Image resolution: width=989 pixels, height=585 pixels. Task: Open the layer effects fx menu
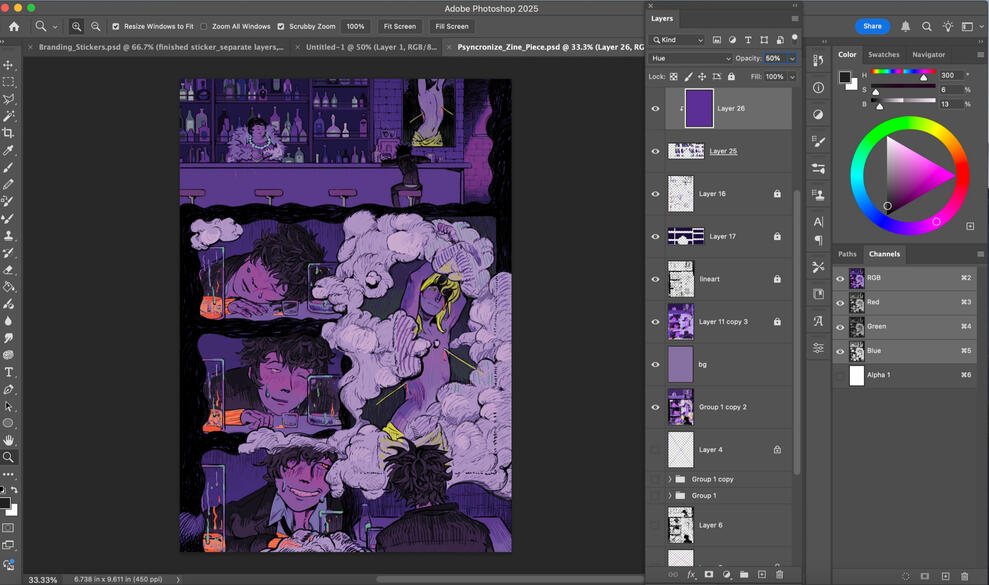[x=691, y=575]
